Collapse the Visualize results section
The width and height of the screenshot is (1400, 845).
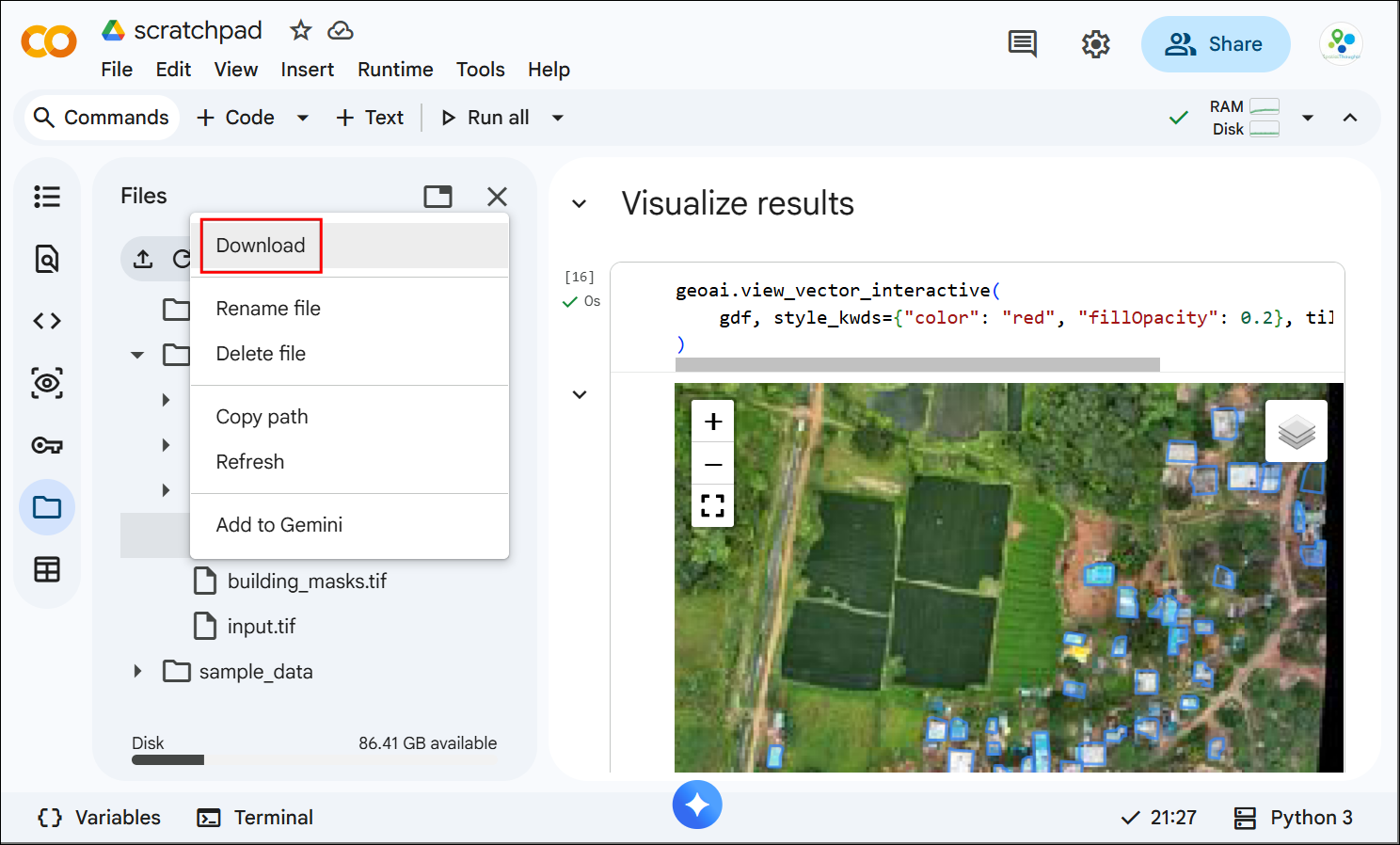[x=580, y=203]
